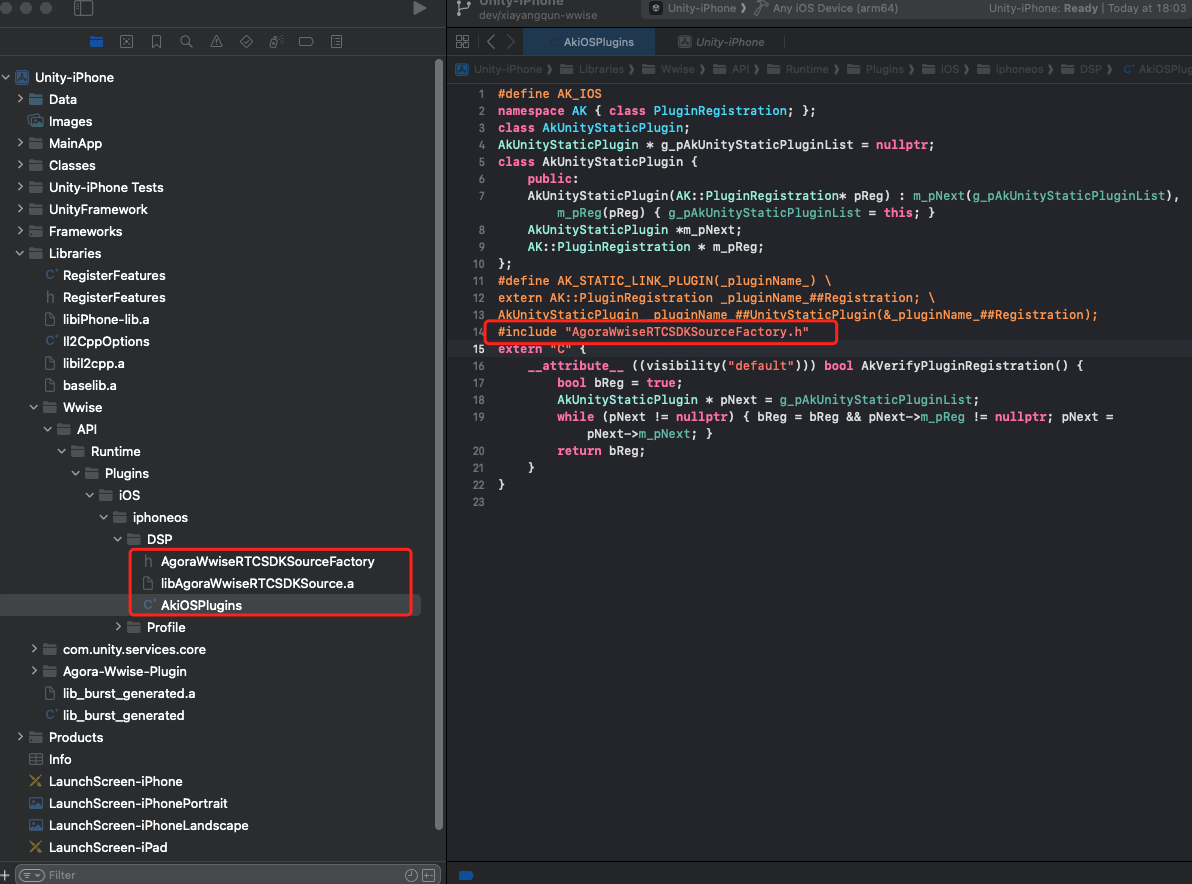The width and height of the screenshot is (1192, 884).
Task: Click Runtime in the breadcrumb path
Action: 798,69
